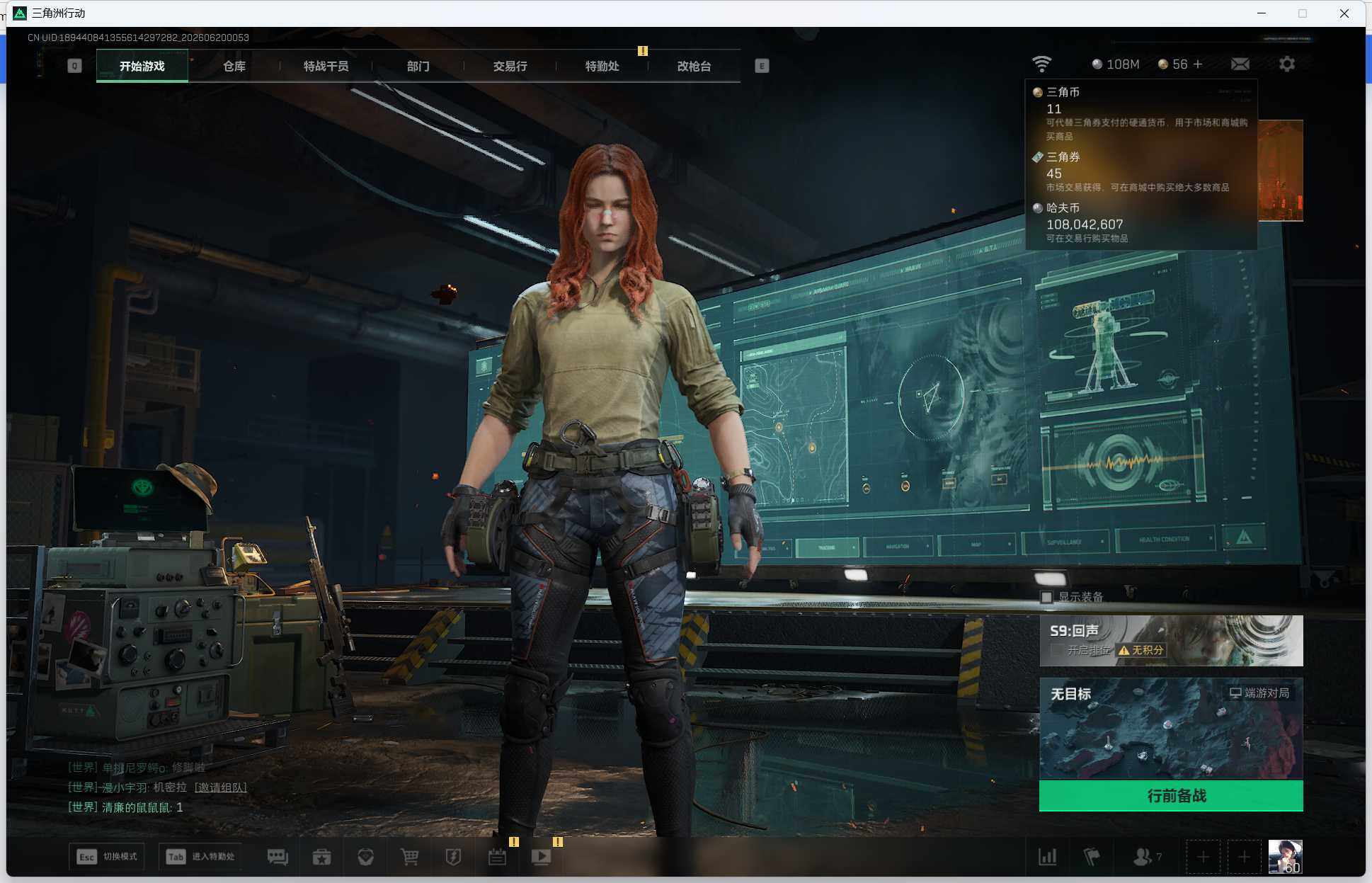The width and height of the screenshot is (1372, 883).
Task: Open the S9:回声 season banner
Action: 1171,641
